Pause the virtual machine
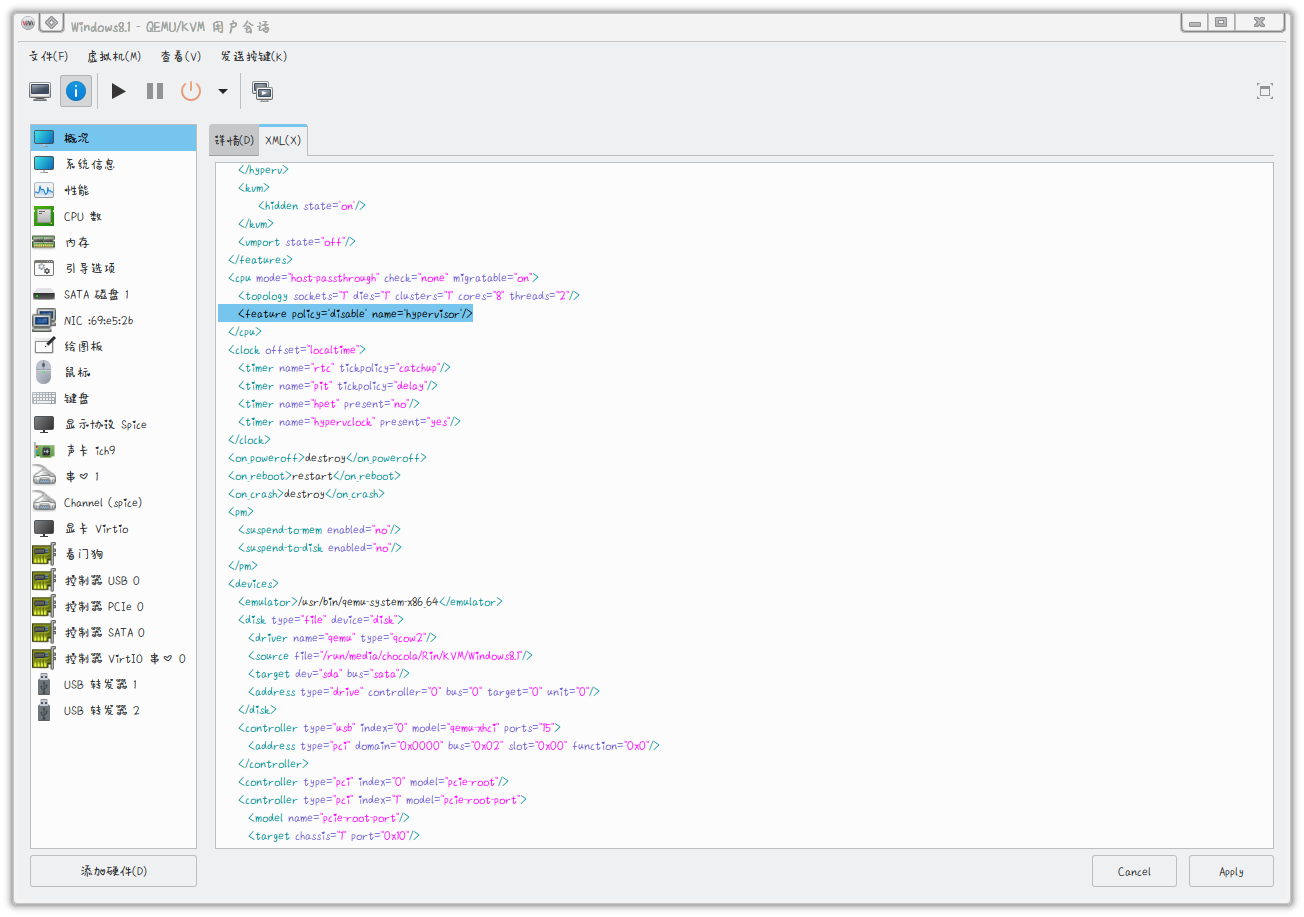1304x917 pixels. (x=155, y=92)
